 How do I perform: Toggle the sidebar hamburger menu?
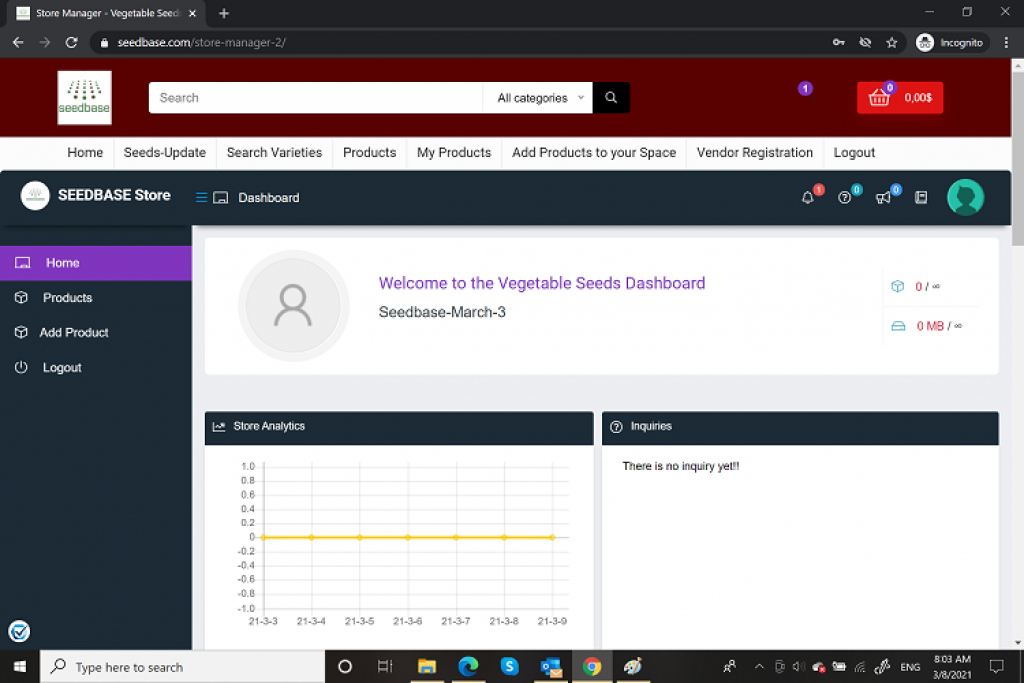point(201,198)
